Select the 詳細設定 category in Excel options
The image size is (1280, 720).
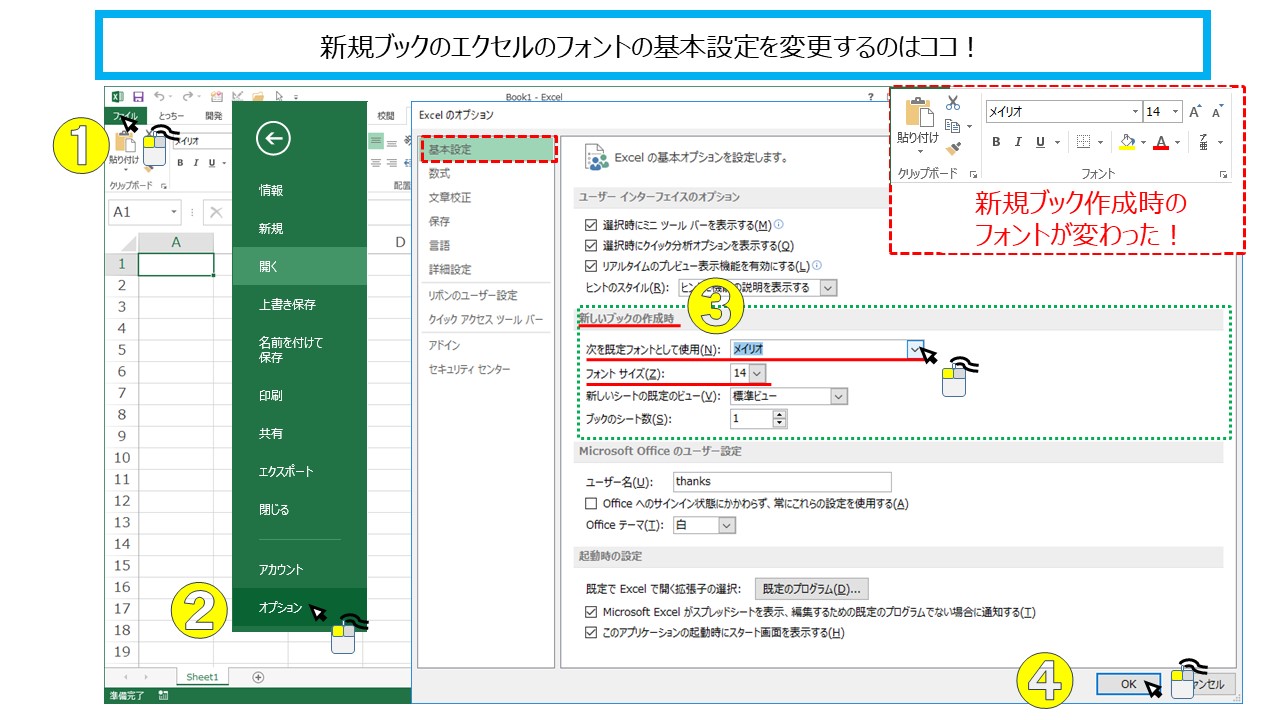450,270
